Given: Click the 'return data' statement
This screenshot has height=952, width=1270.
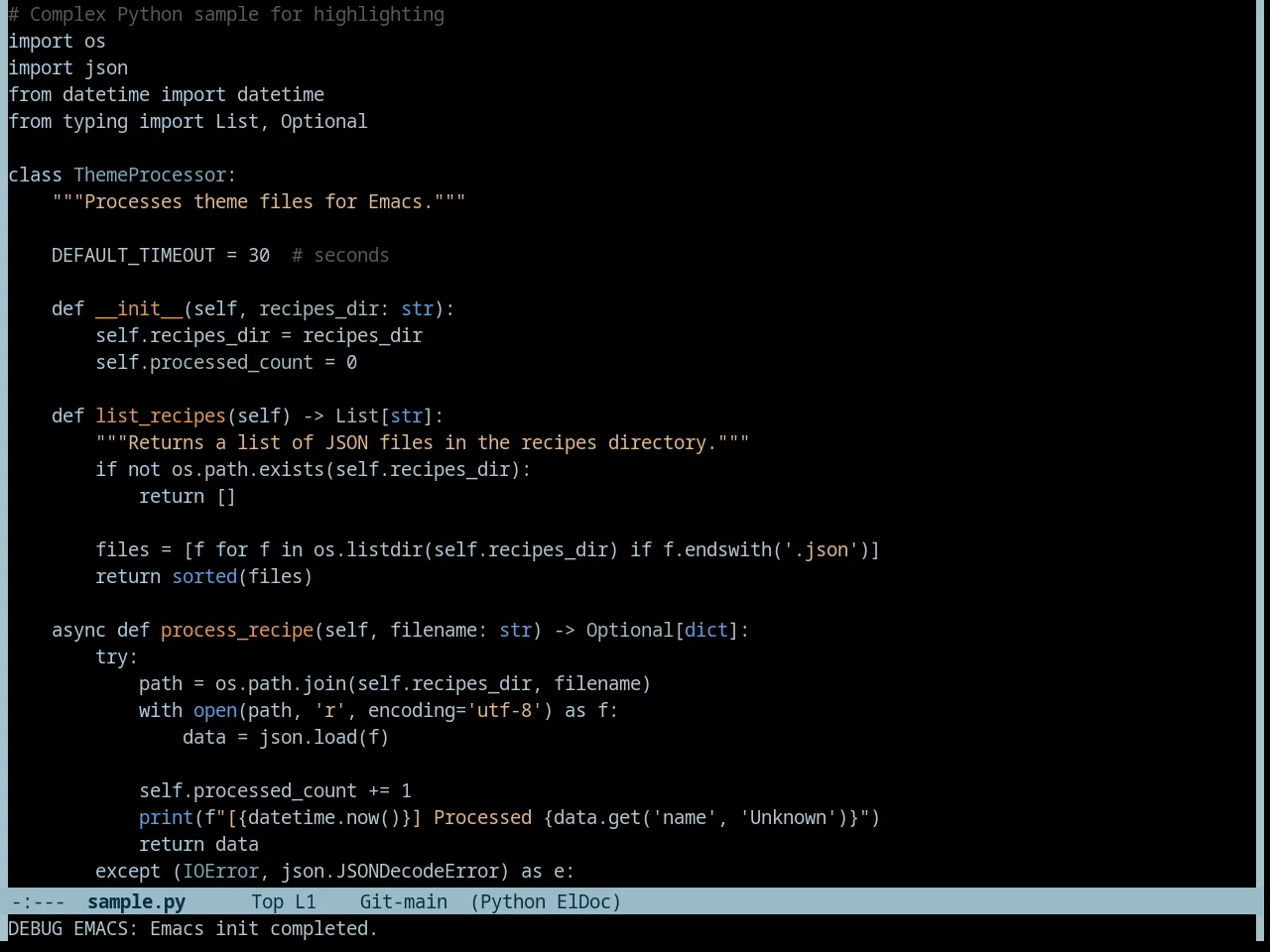Looking at the screenshot, I should point(198,844).
